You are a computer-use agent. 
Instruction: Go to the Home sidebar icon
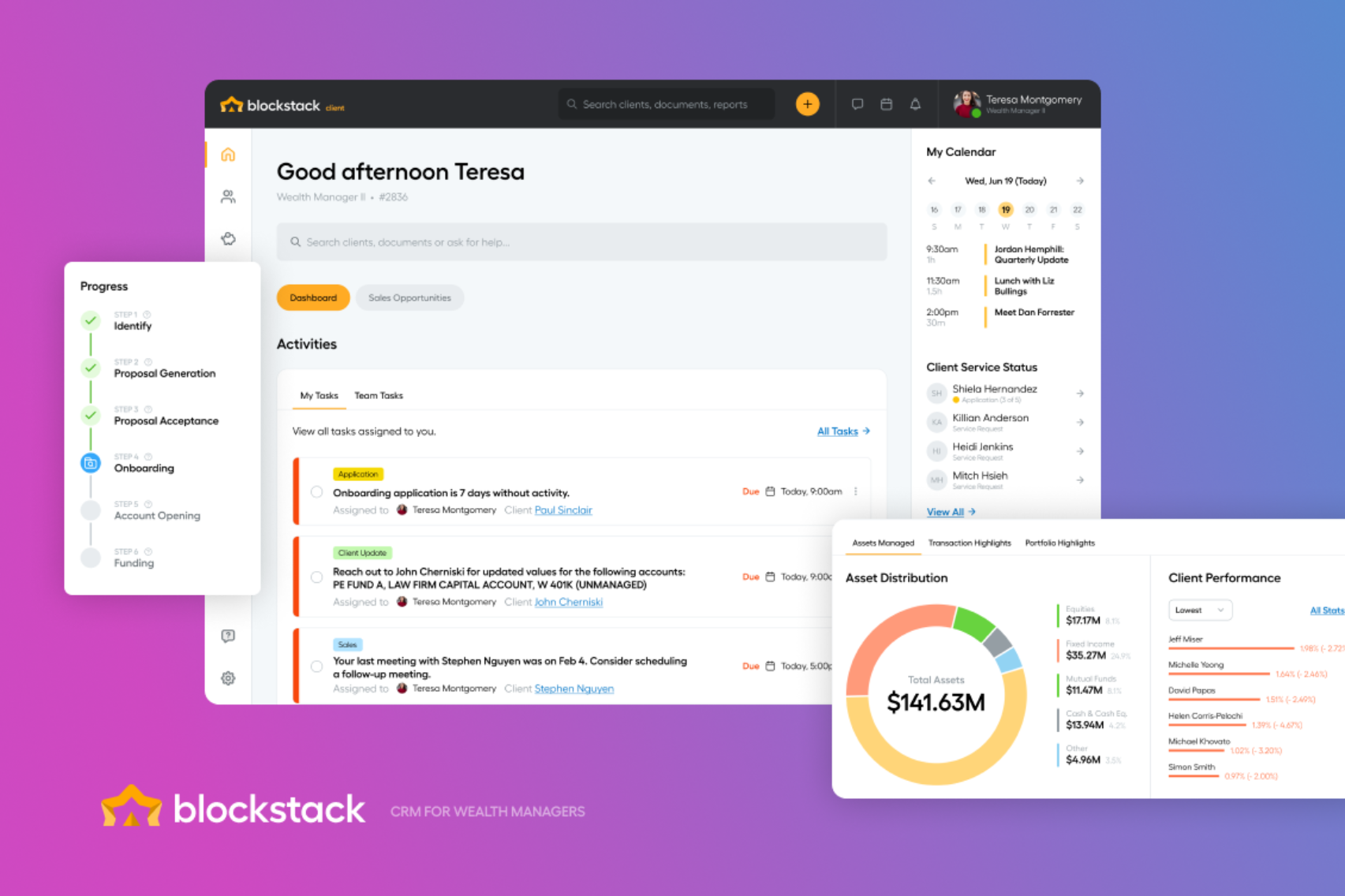(228, 155)
